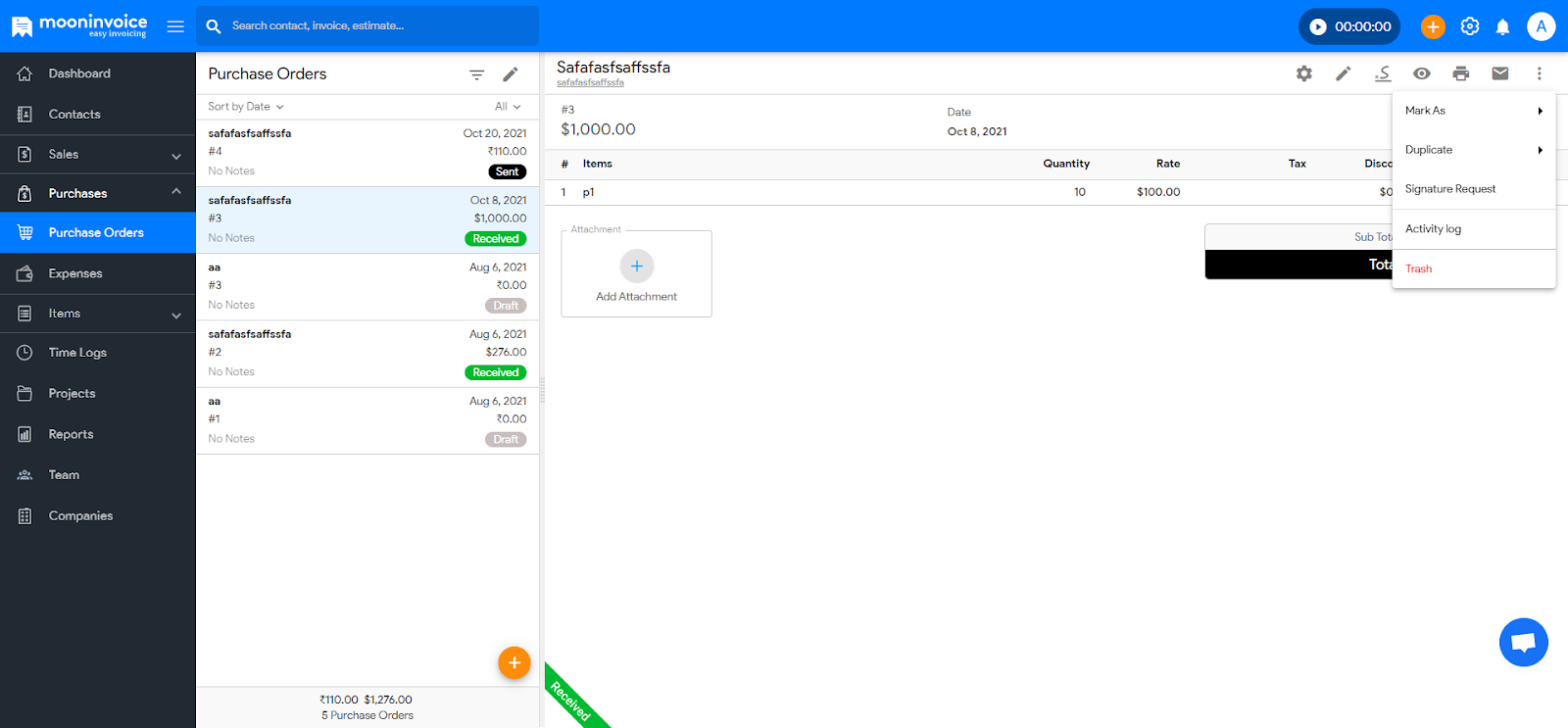Click the filter icon in Purchase Orders list
Image resolution: width=1568 pixels, height=728 pixels.
[x=476, y=74]
